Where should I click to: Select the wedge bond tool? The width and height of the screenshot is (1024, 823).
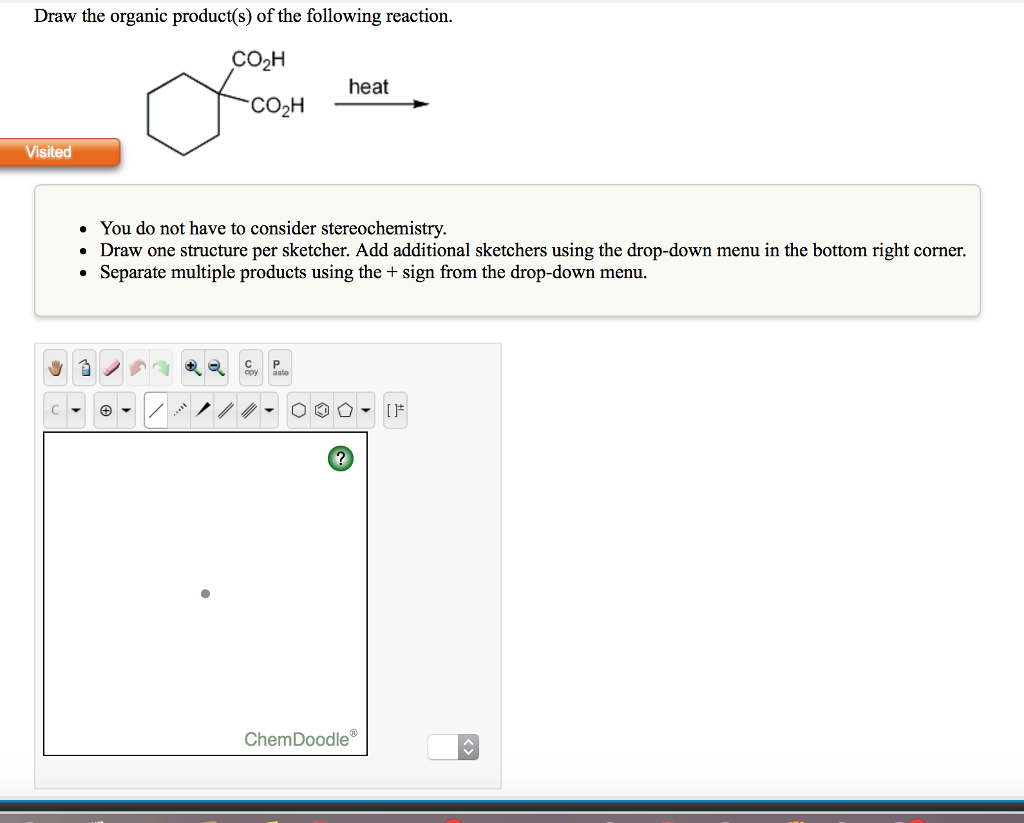click(203, 410)
